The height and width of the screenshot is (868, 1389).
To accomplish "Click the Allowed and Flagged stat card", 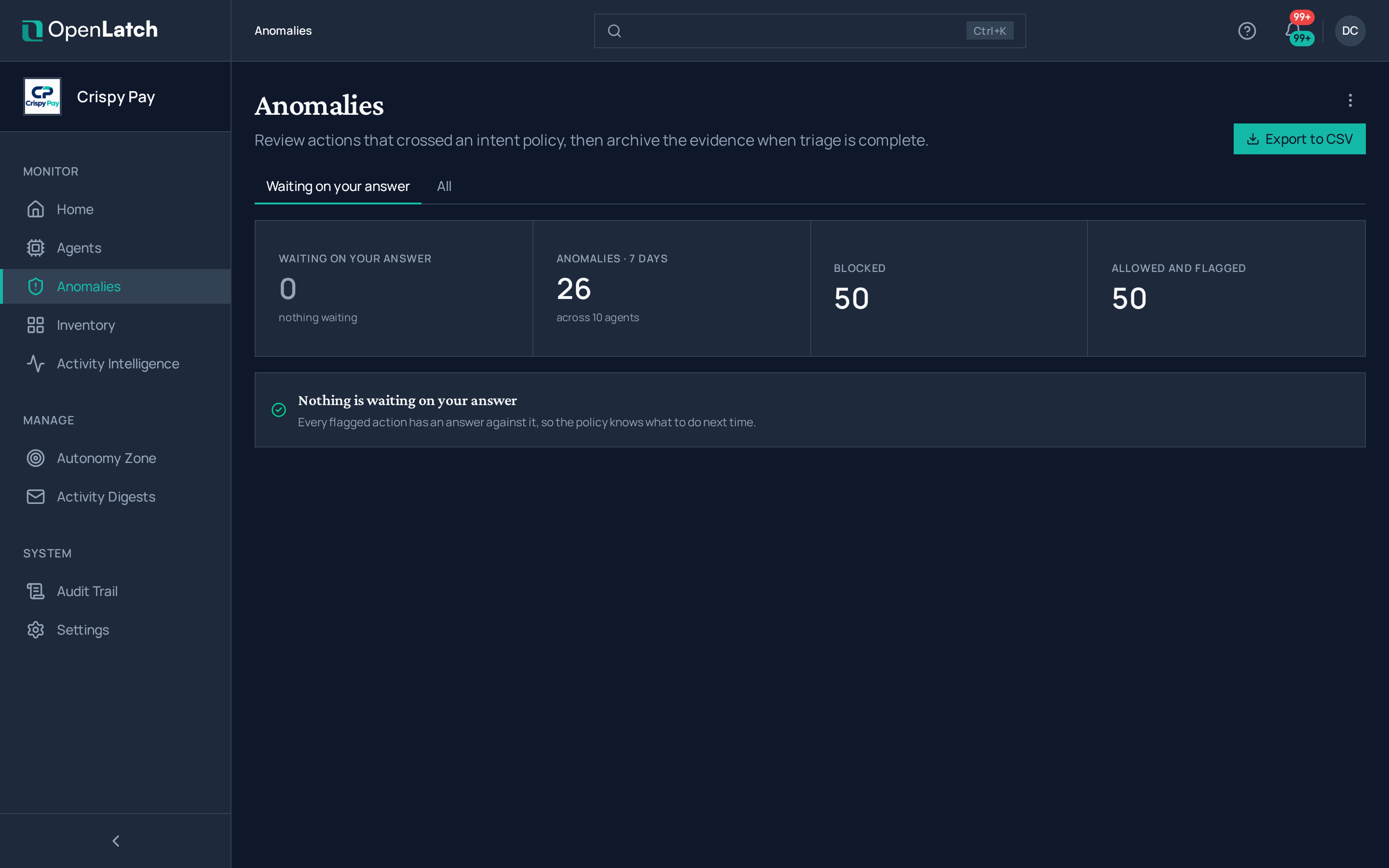I will click(x=1226, y=288).
